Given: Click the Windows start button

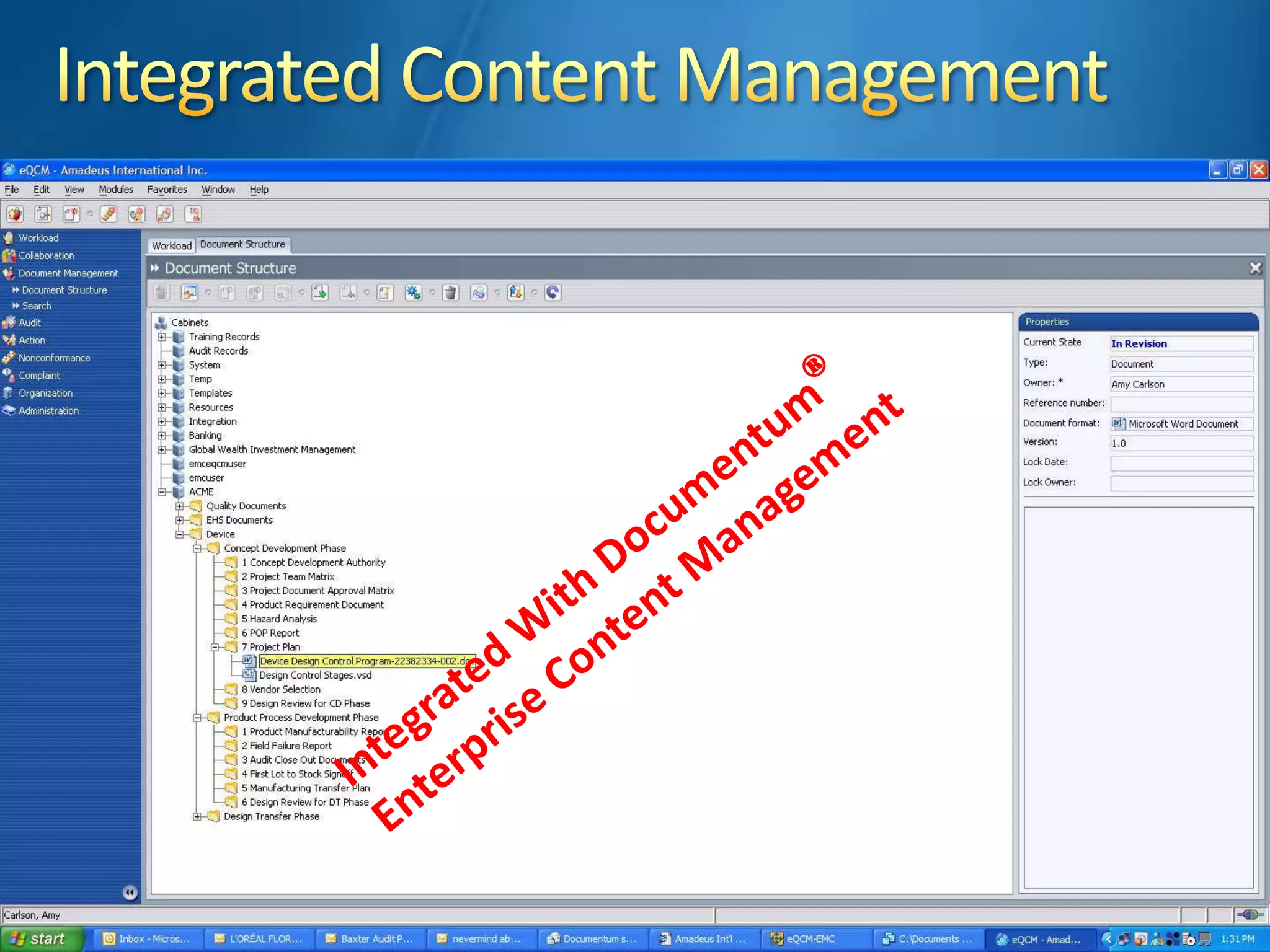Looking at the screenshot, I should coord(42,939).
